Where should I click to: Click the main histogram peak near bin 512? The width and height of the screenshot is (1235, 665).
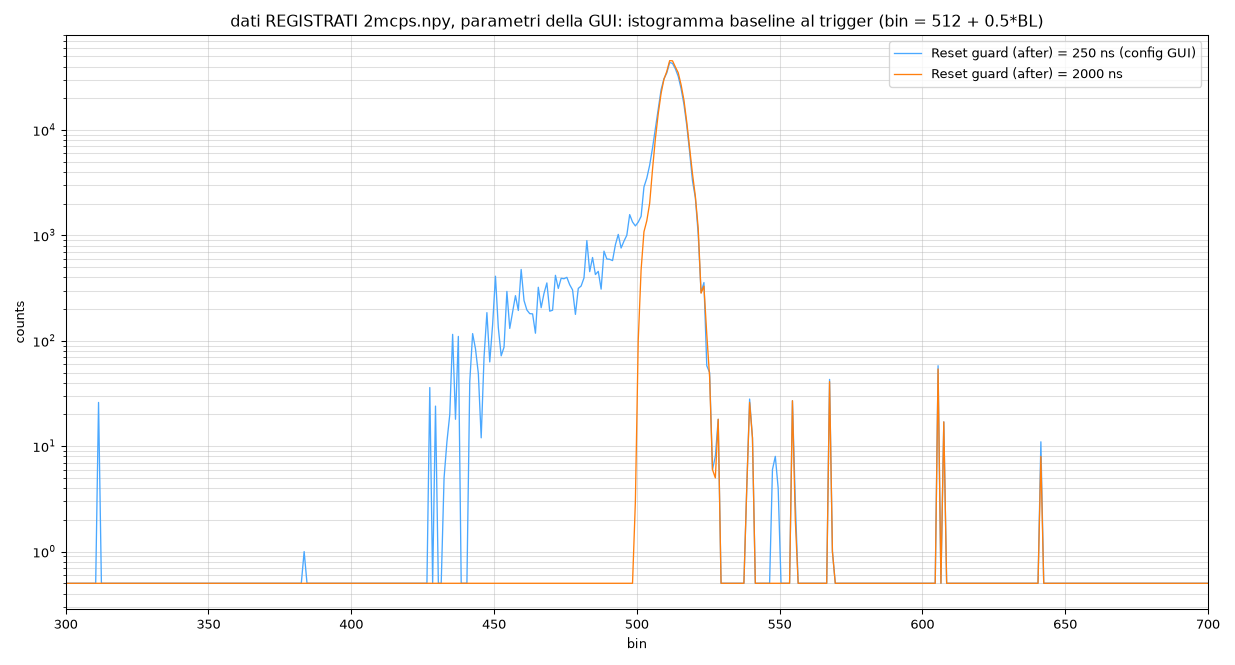[671, 61]
